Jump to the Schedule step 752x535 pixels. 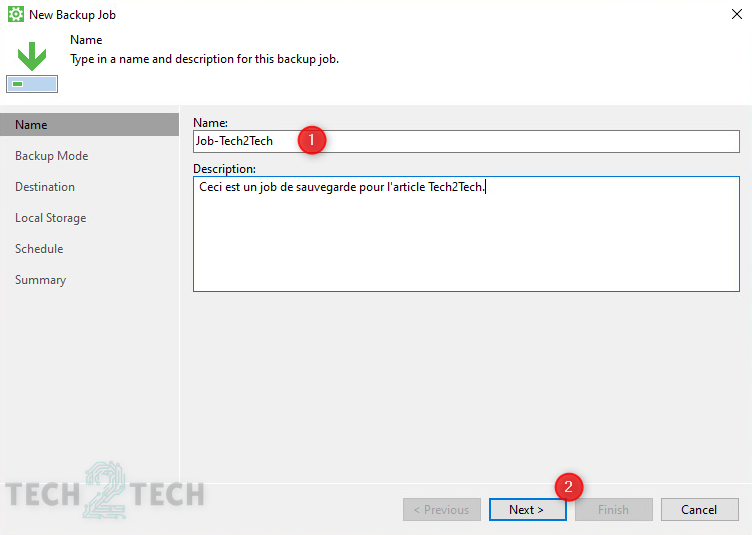click(39, 249)
